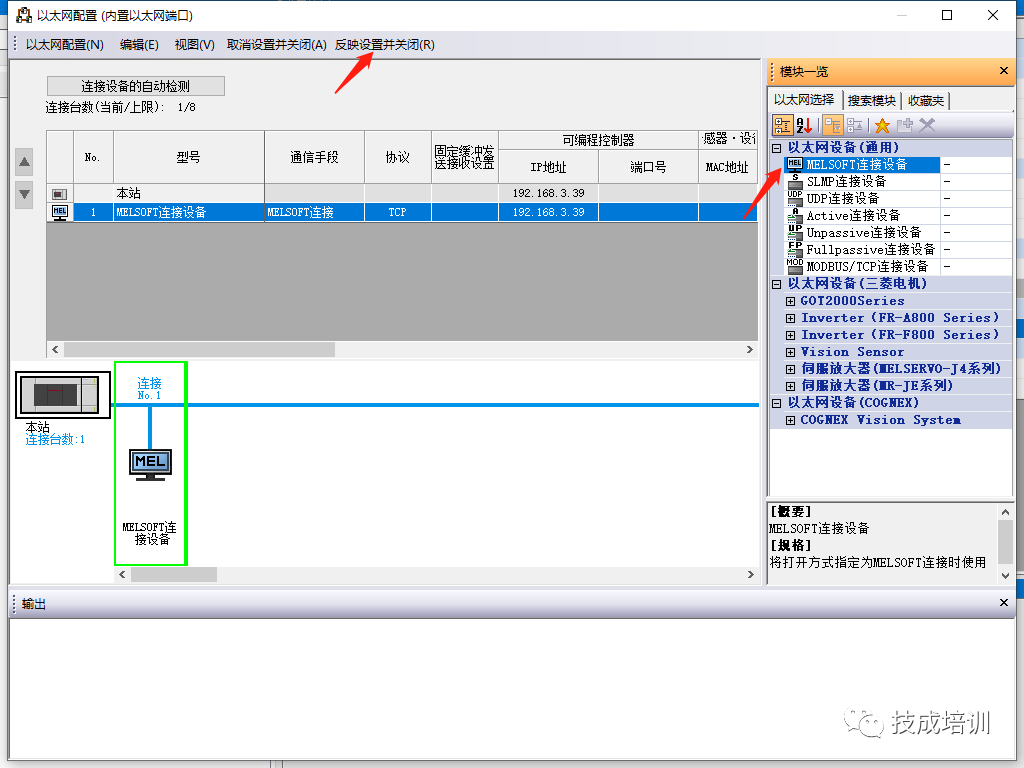Screen dimensions: 1024x768
Task: Click the 端口号 column header
Action: (648, 167)
